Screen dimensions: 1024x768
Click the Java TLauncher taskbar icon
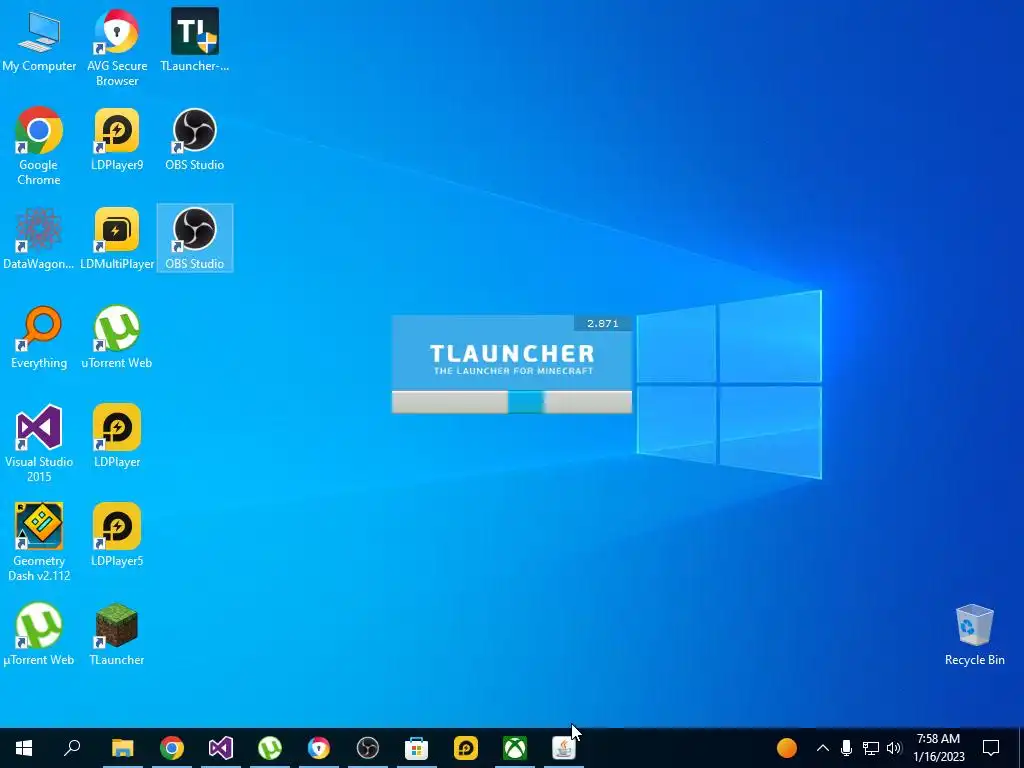point(564,748)
